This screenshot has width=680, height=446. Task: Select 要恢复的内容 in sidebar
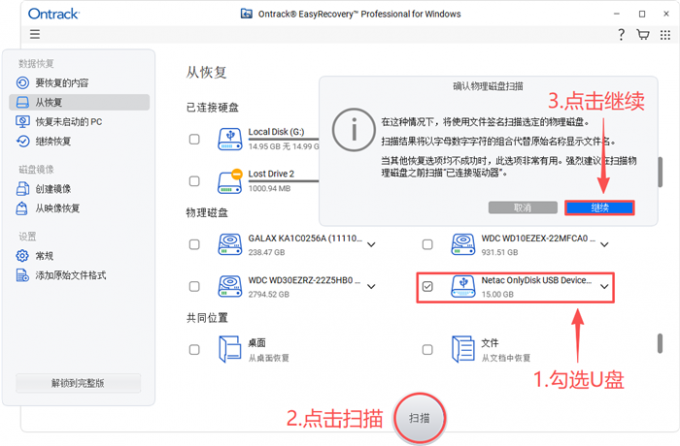[79, 82]
